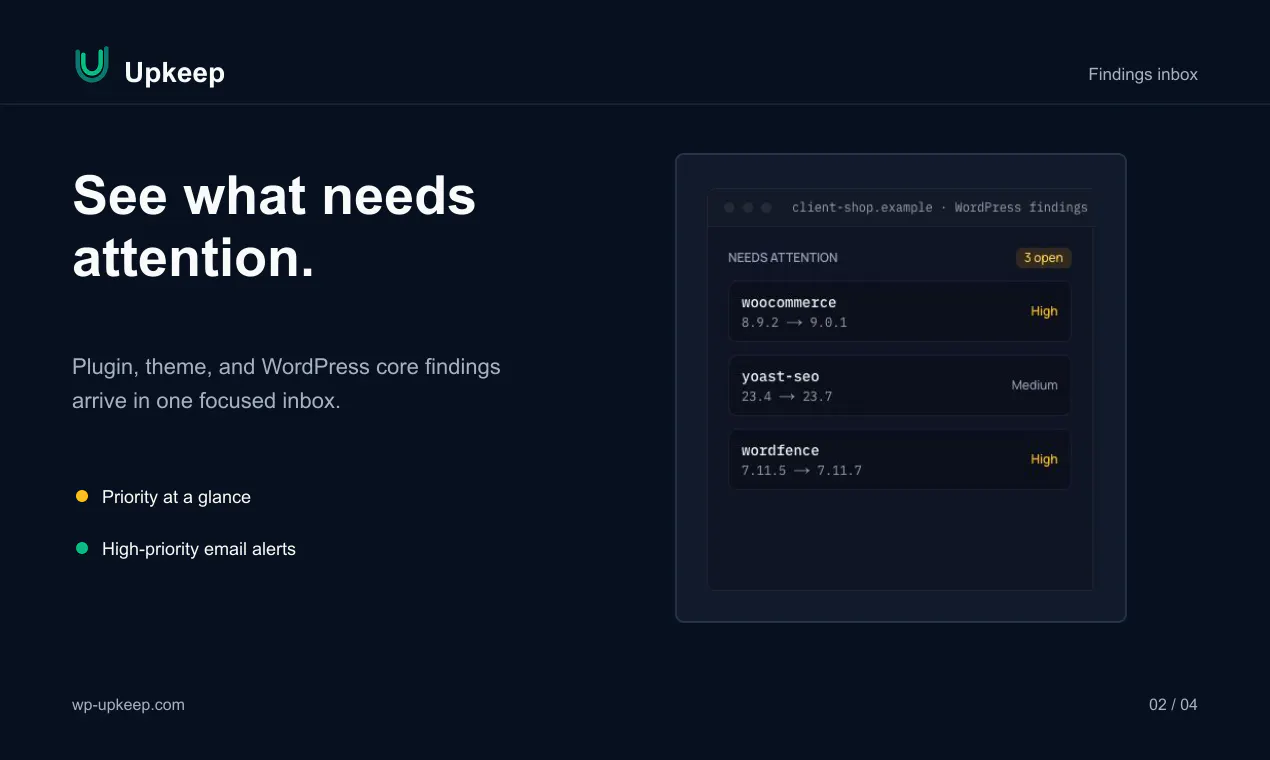Click the See what needs attention headline
1270x760 pixels.
tap(274, 227)
